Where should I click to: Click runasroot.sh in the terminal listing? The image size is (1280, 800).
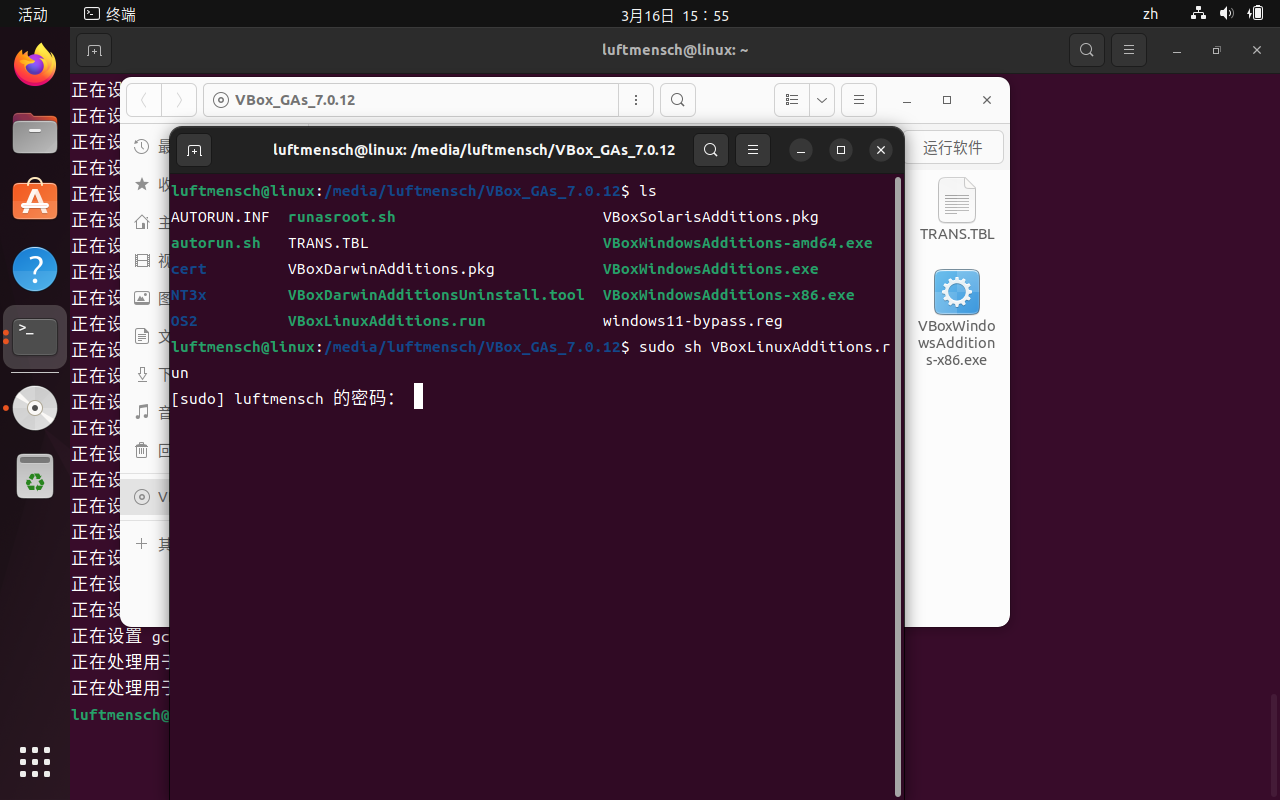[341, 217]
